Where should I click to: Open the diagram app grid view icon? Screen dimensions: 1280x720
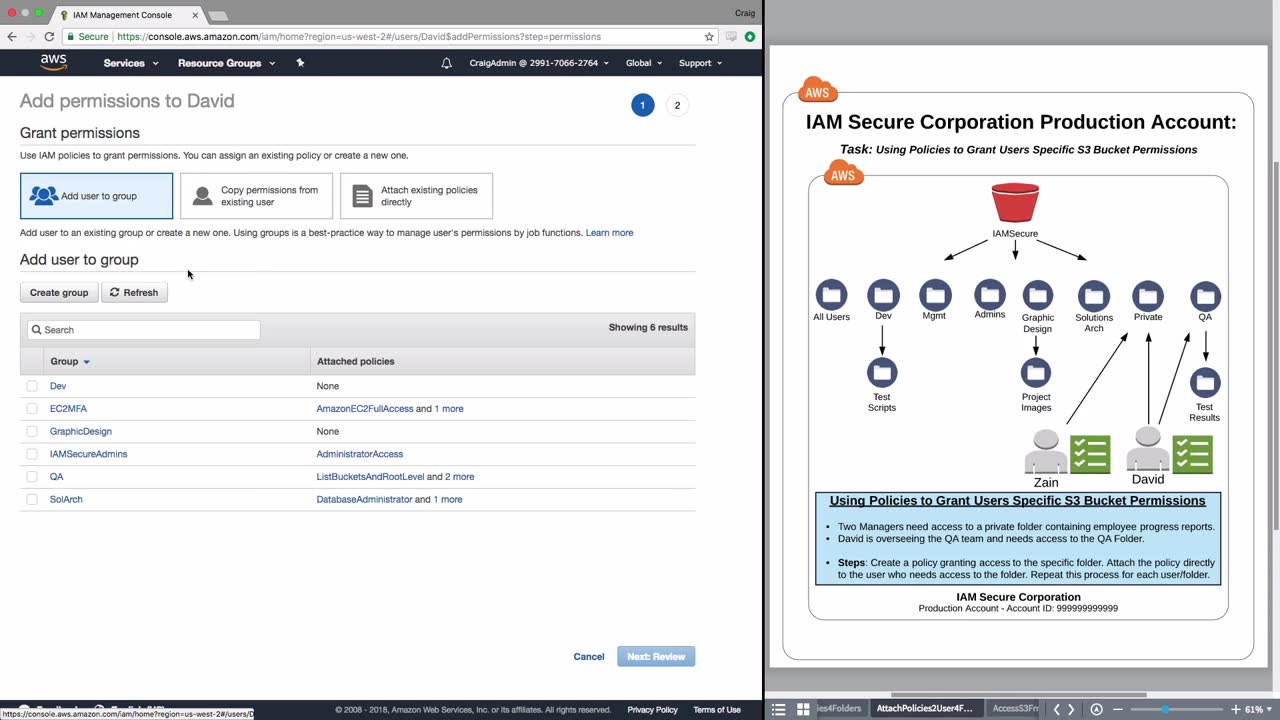(x=803, y=710)
